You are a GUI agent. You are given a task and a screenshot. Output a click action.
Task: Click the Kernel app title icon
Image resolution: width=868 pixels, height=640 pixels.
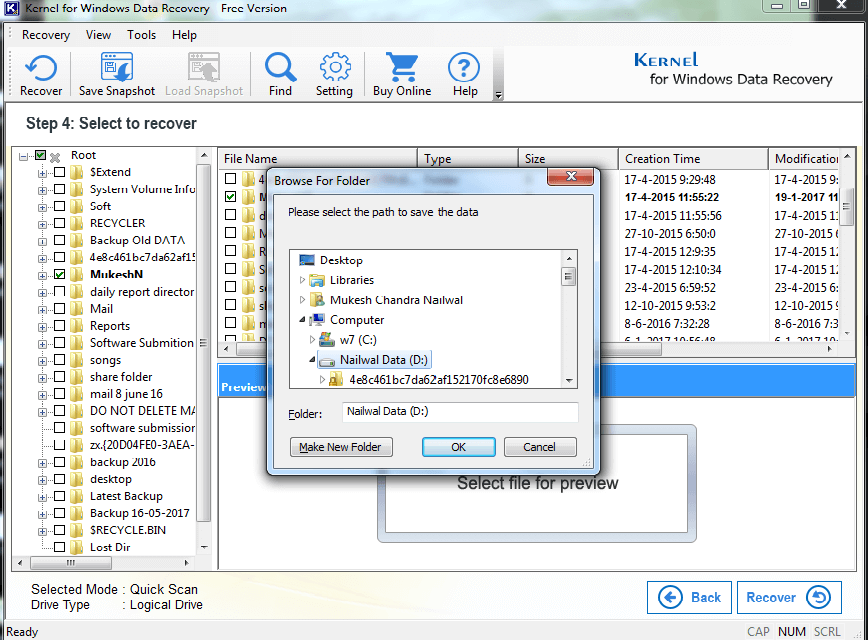[x=11, y=8]
